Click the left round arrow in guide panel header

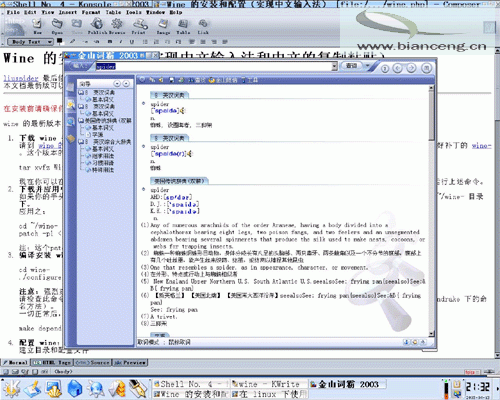point(117,84)
